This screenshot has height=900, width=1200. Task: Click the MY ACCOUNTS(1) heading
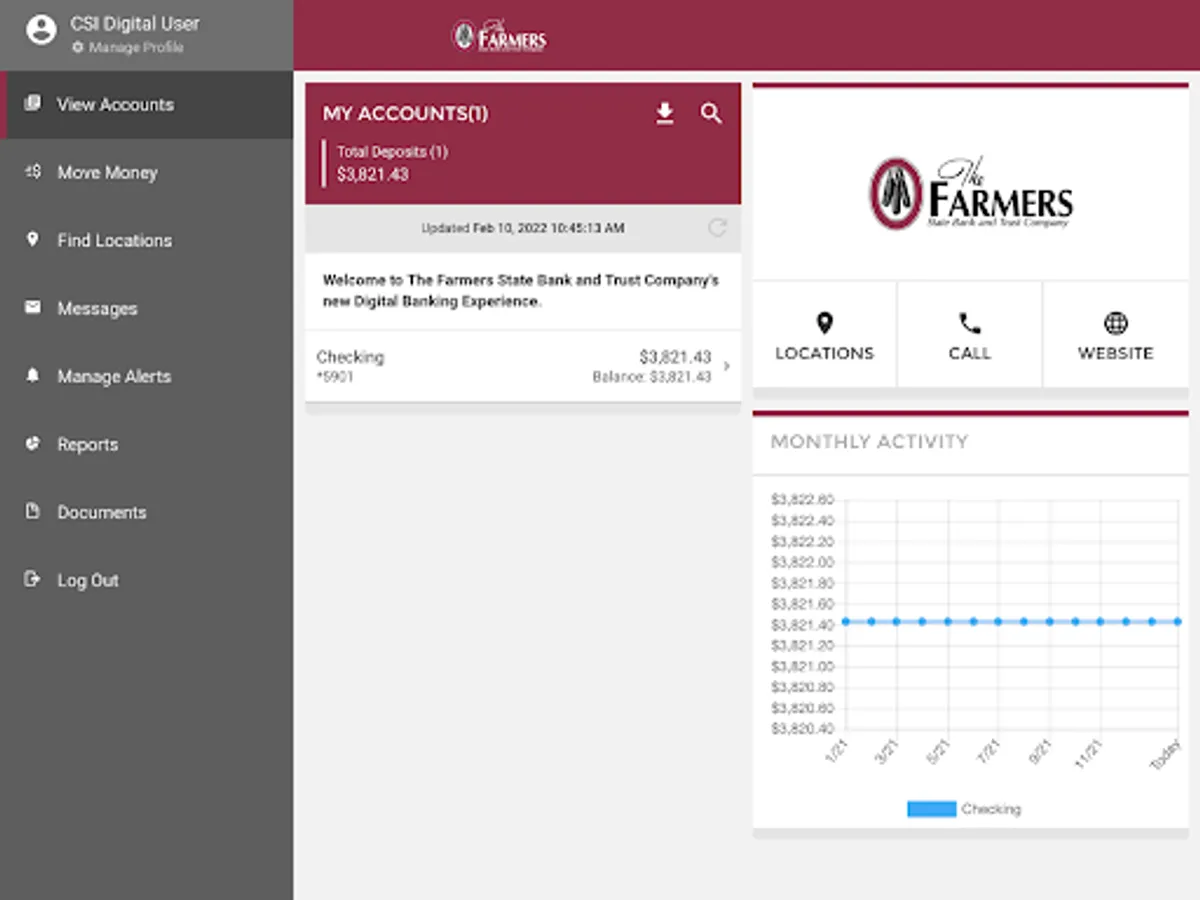tap(405, 114)
